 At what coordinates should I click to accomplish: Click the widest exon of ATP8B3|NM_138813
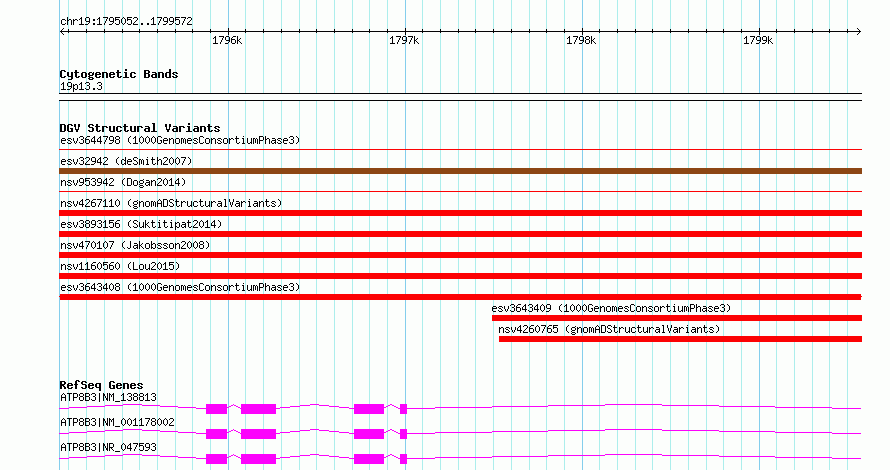[258, 409]
